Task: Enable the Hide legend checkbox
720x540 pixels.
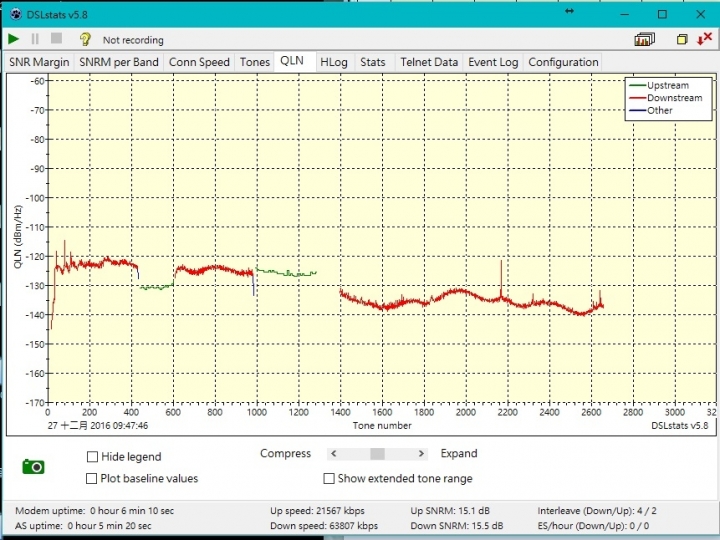Action: coord(92,456)
